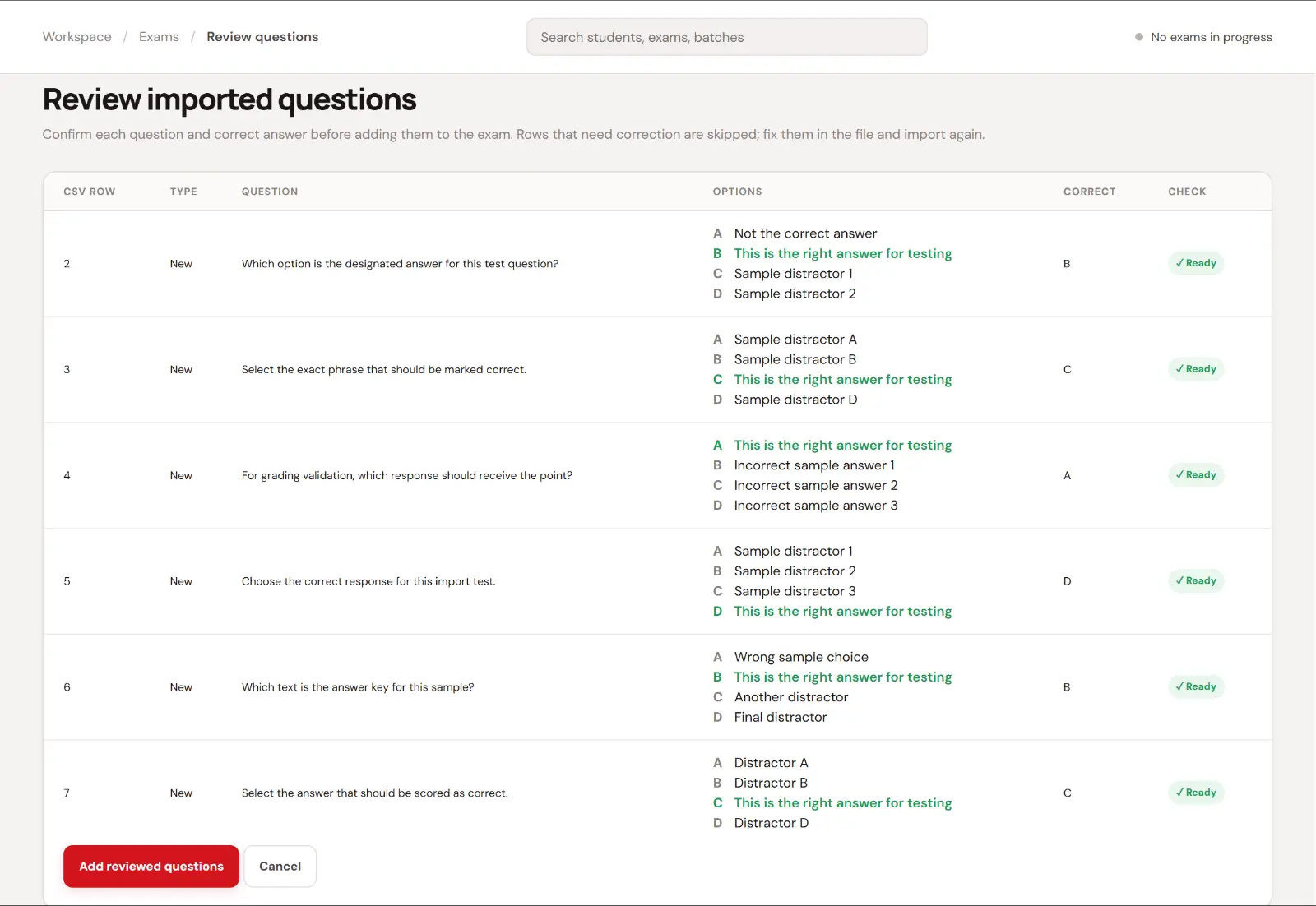This screenshot has width=1316, height=906.
Task: Click option 'Incorrect sample answer 3'
Action: (816, 506)
